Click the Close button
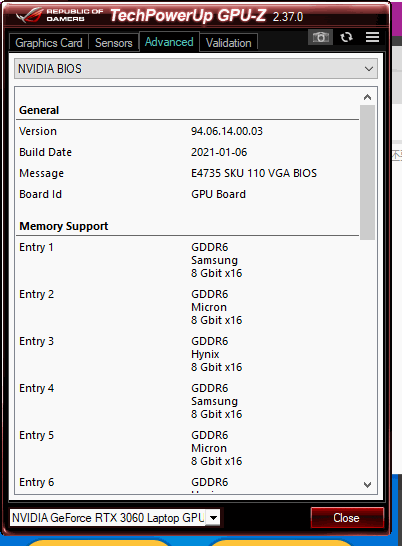 pos(347,518)
